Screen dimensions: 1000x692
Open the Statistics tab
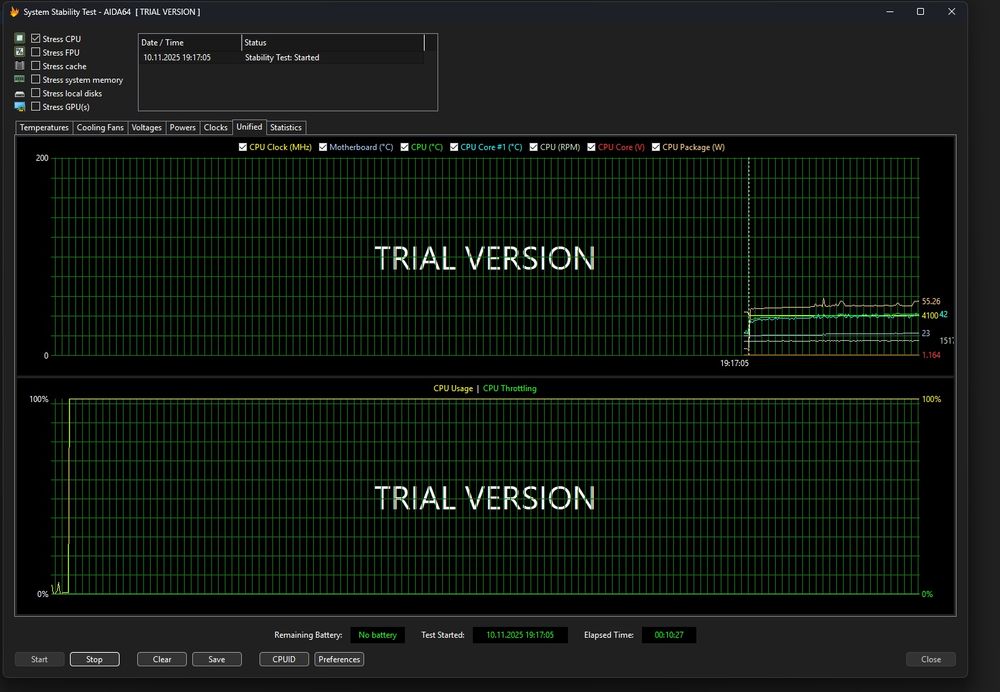click(286, 128)
